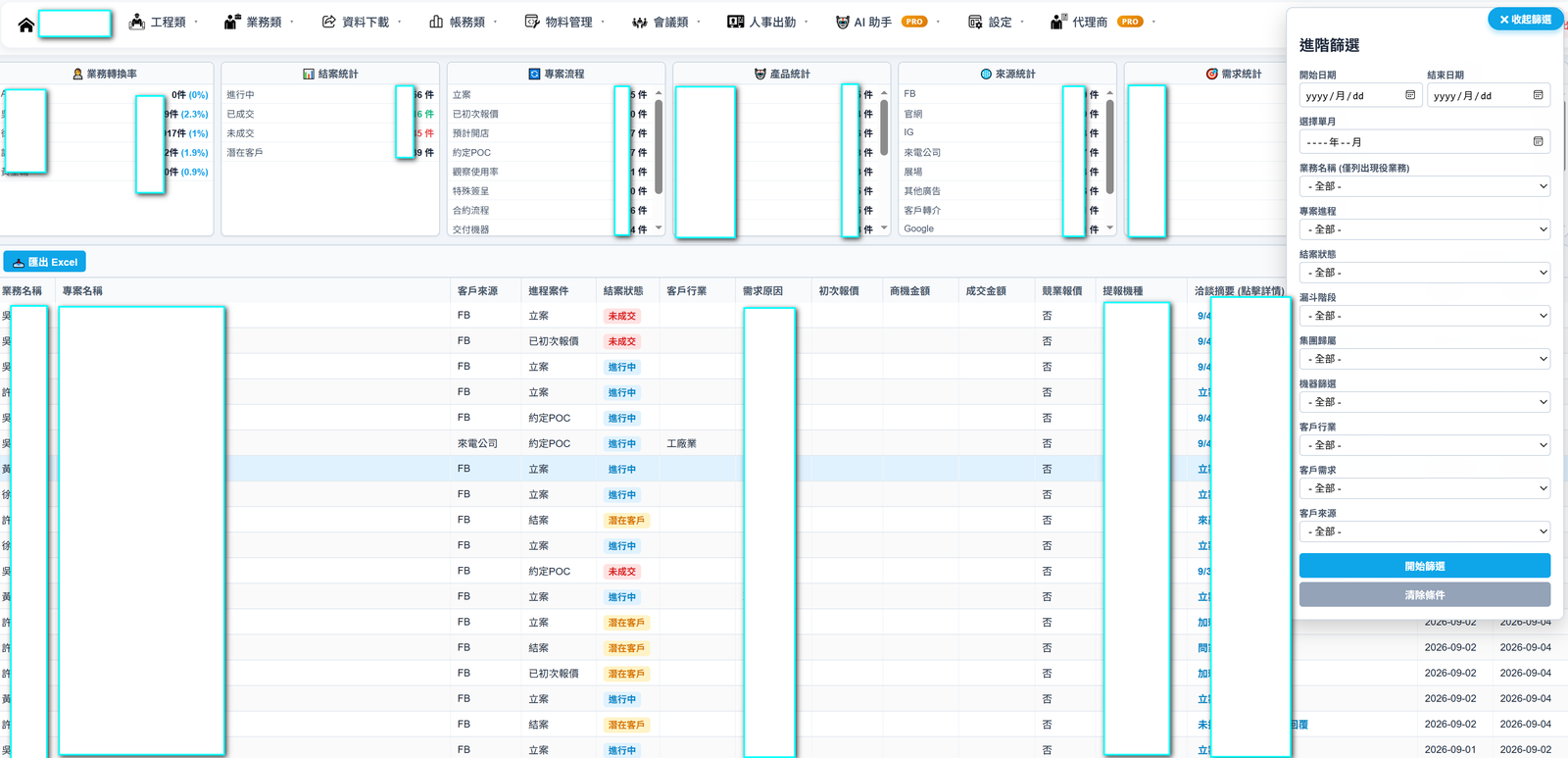Screen dimensions: 1568x758
Task: Click the 工廠業 cell in the table
Action: coord(682,443)
